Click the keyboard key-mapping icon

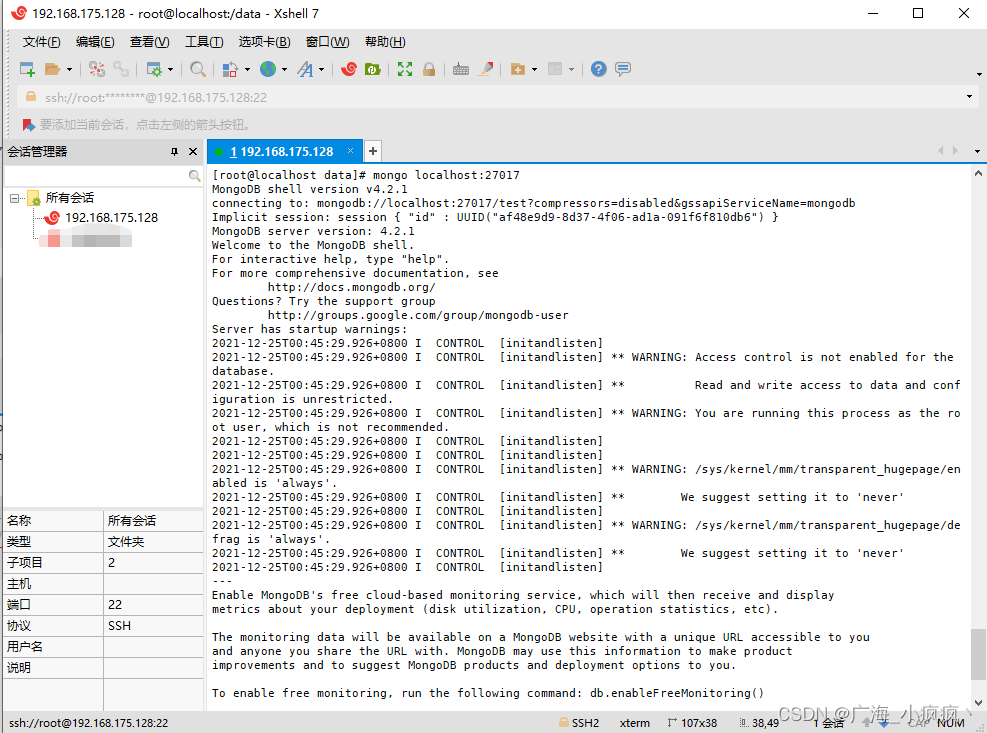pyautogui.click(x=461, y=69)
